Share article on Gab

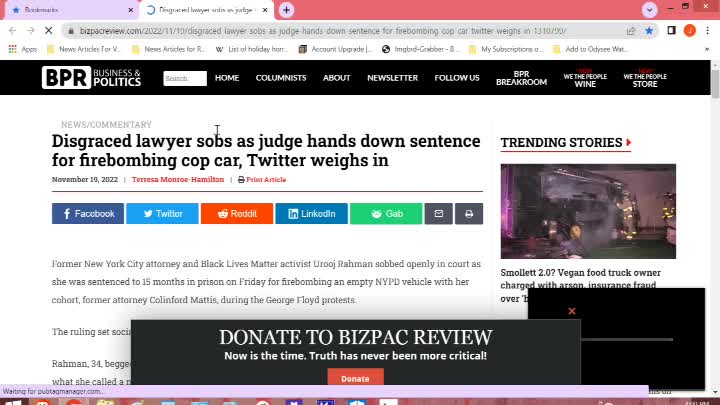pos(386,214)
